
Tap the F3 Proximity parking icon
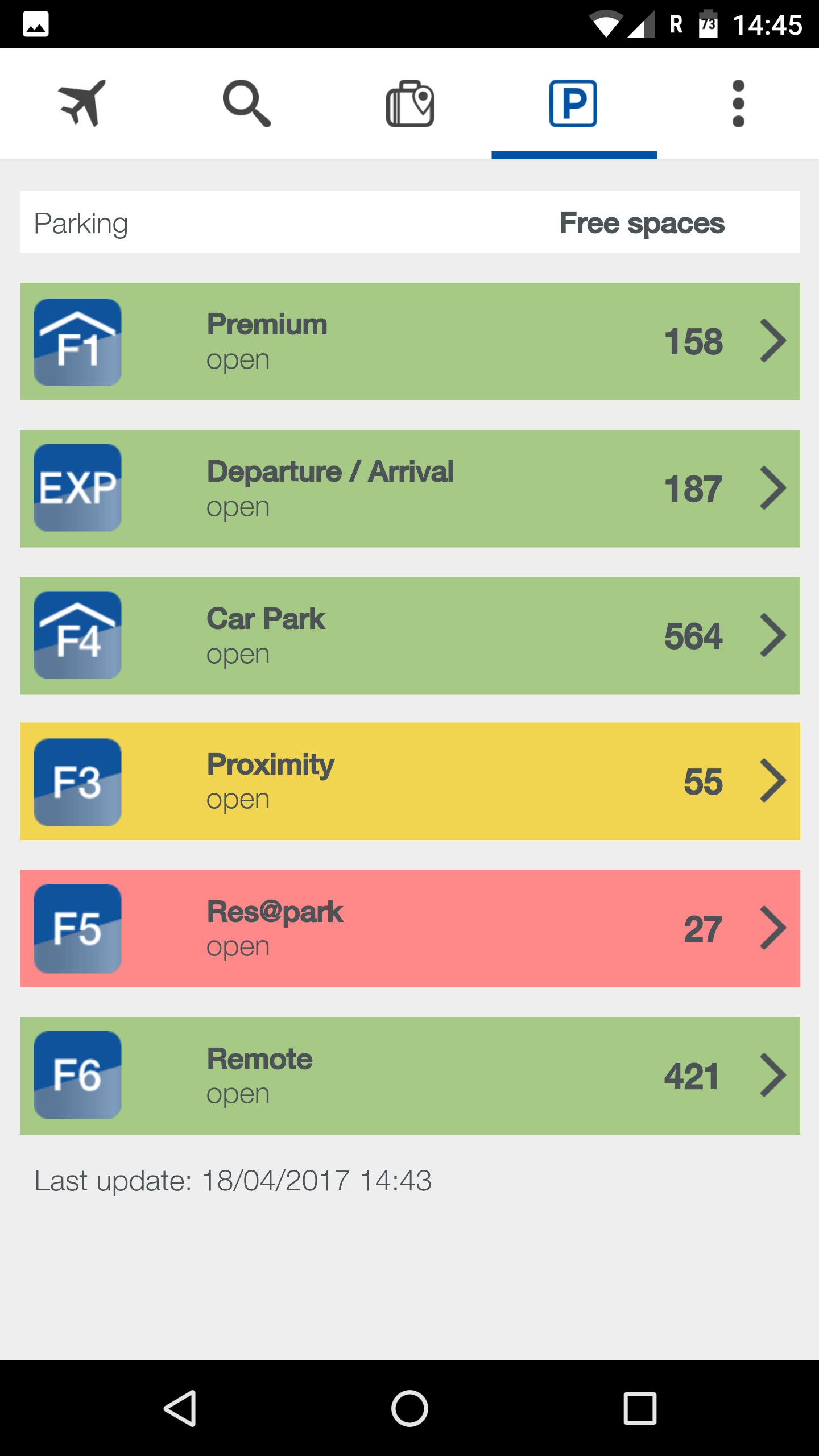click(x=77, y=782)
